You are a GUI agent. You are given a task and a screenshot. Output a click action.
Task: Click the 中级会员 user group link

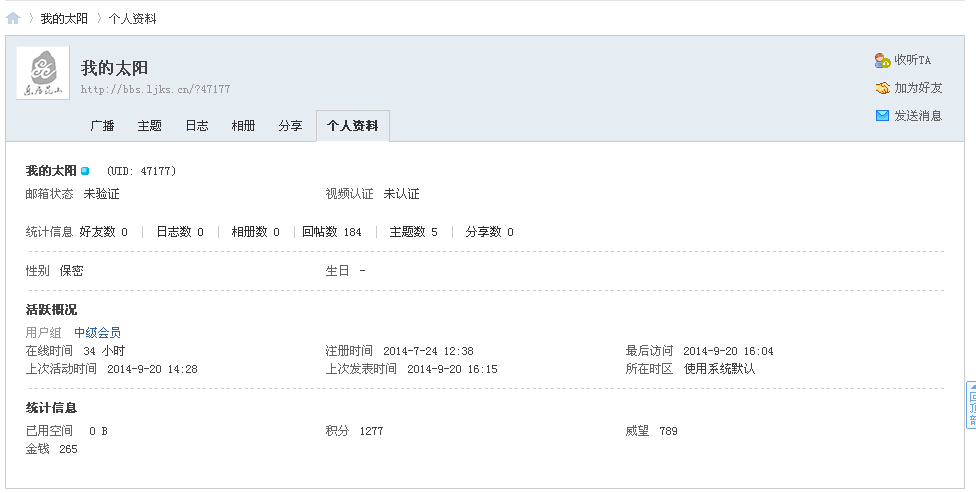[97, 332]
